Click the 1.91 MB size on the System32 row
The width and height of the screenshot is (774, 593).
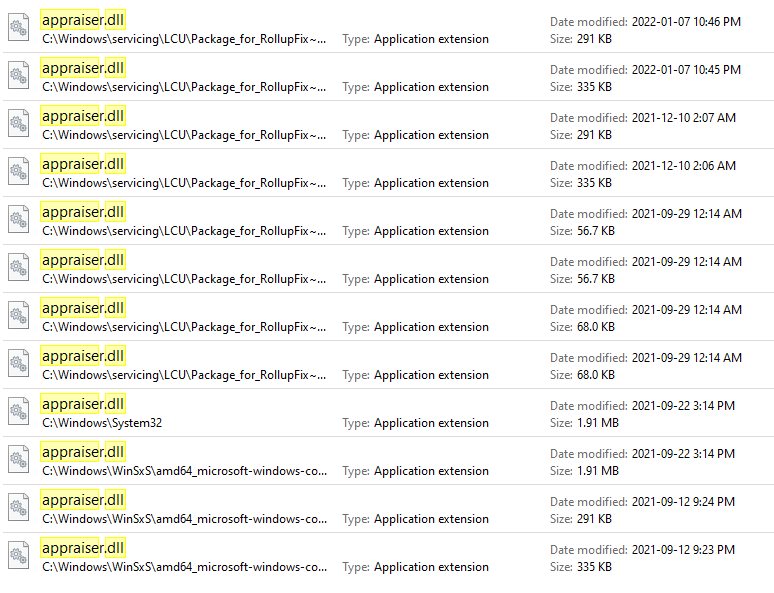598,423
